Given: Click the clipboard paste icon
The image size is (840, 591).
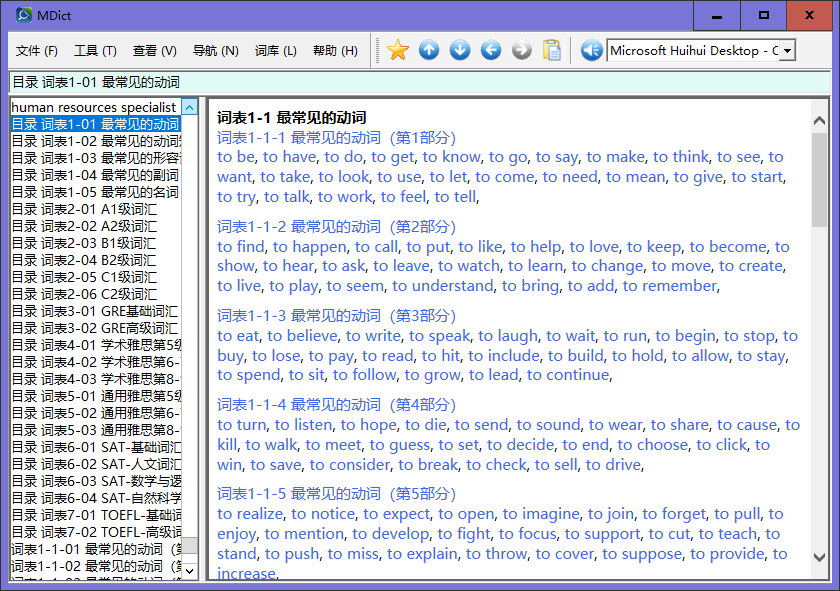Looking at the screenshot, I should [x=552, y=50].
